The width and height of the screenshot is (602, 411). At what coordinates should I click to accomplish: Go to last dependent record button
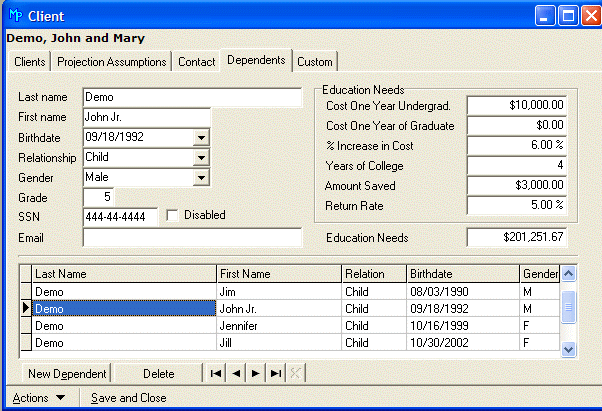tap(276, 373)
